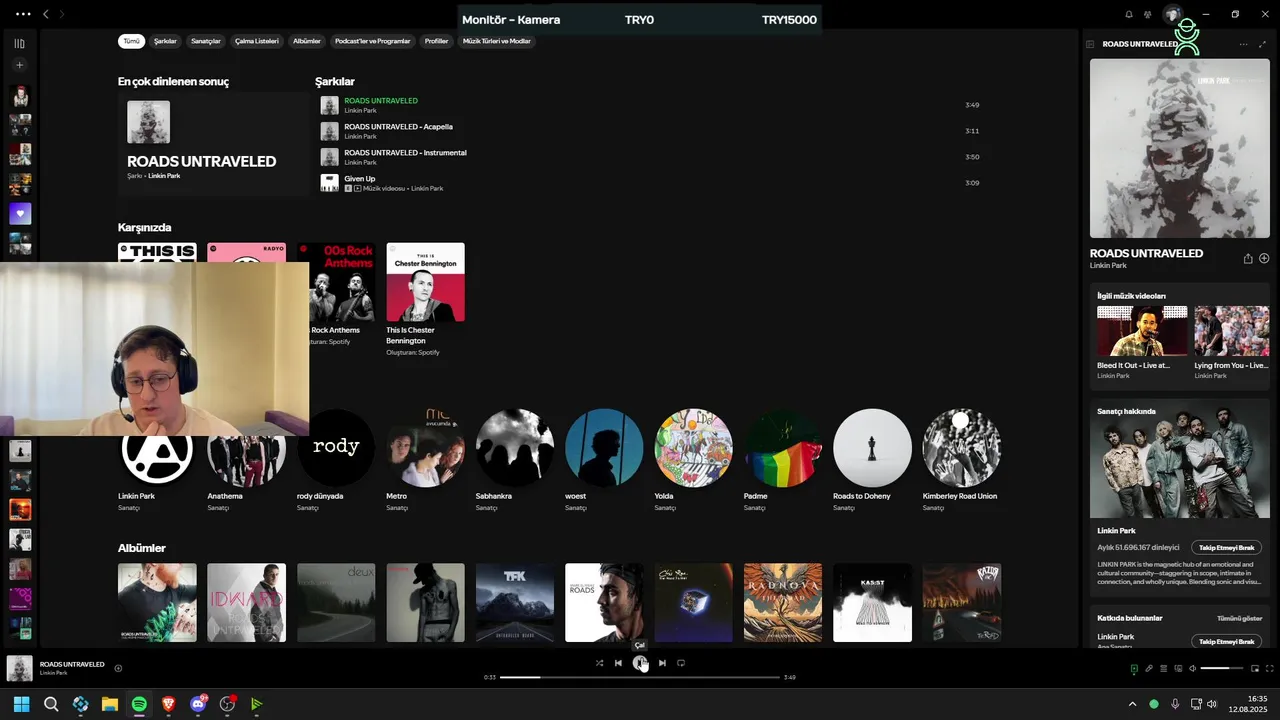Open more options in Now Playing panel header
Image resolution: width=1280 pixels, height=720 pixels.
(x=1244, y=44)
